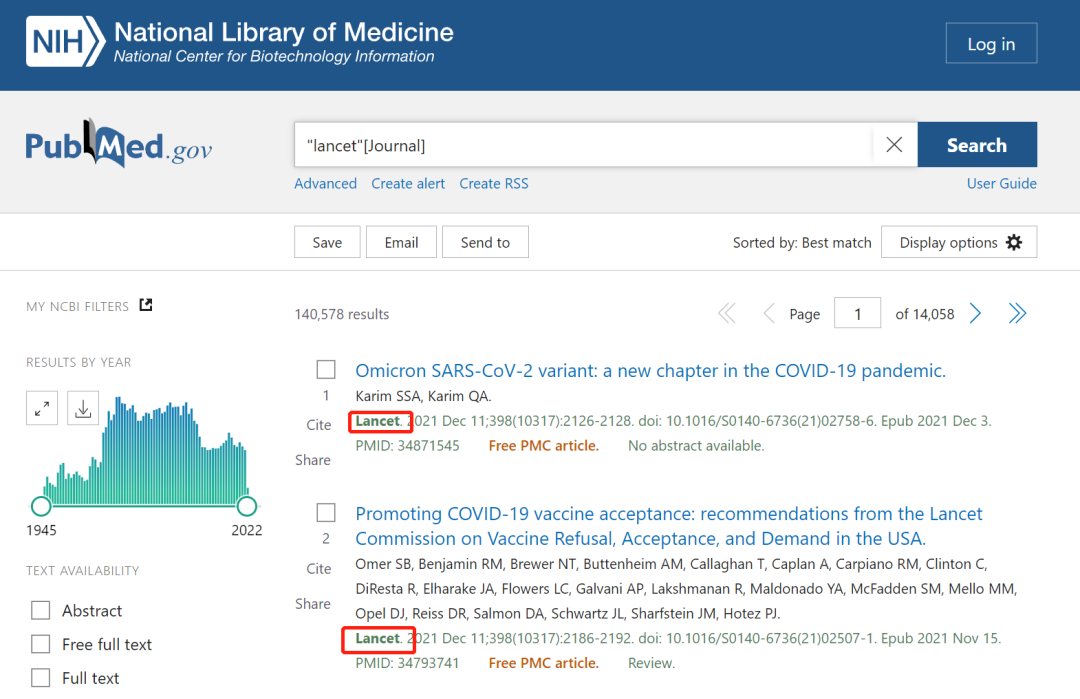Image resolution: width=1080 pixels, height=699 pixels.
Task: Enable the Free full text filter
Action: click(41, 644)
